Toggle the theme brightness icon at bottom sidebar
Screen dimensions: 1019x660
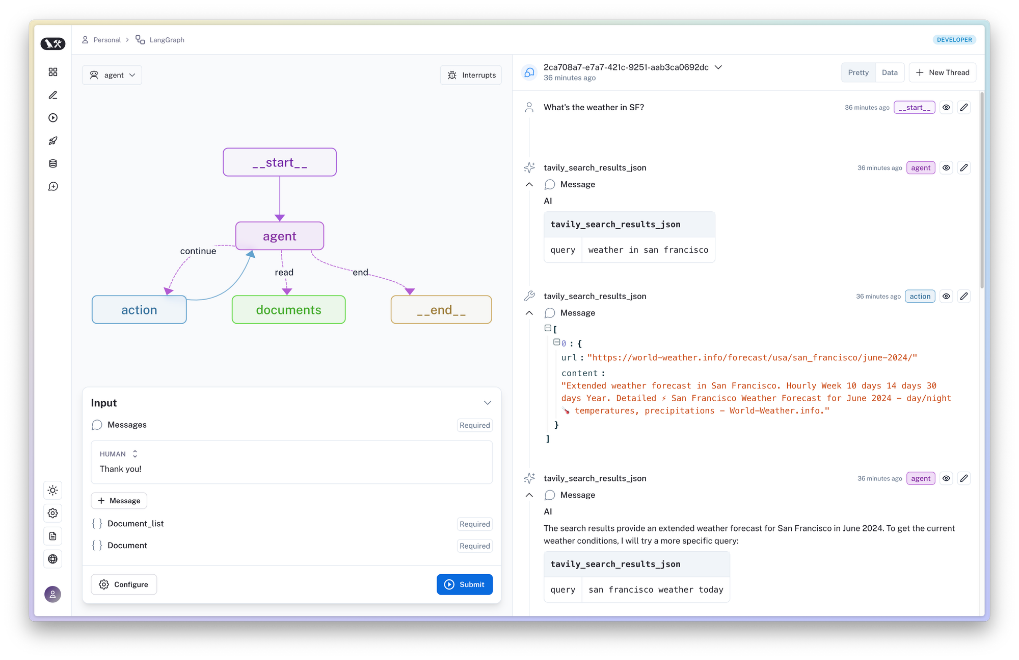(x=52, y=490)
